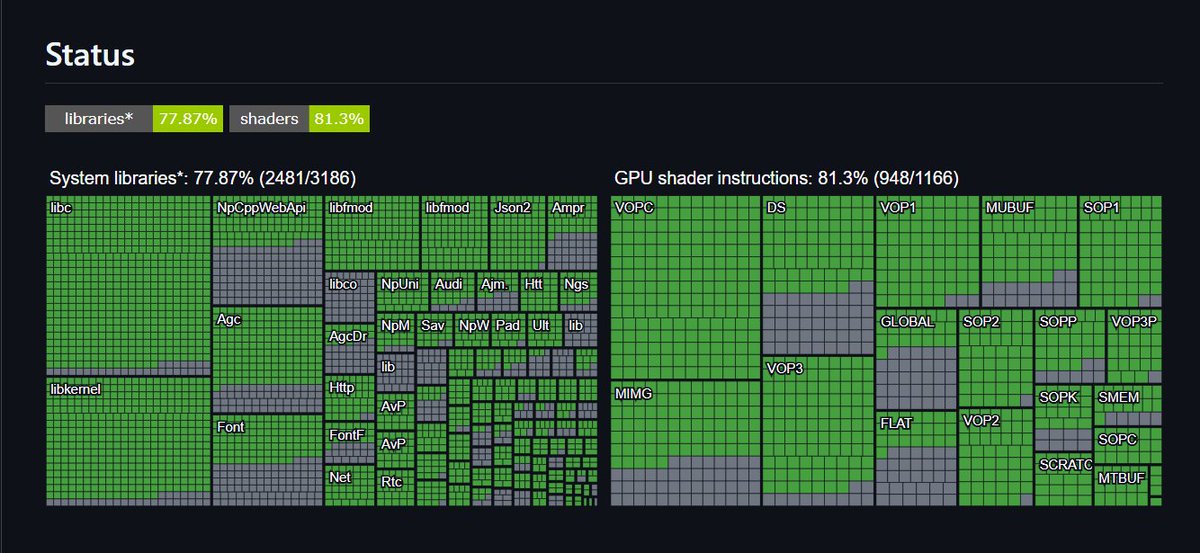Viewport: 1200px width, 553px height.
Task: Click the Ampr library block
Action: click(572, 232)
